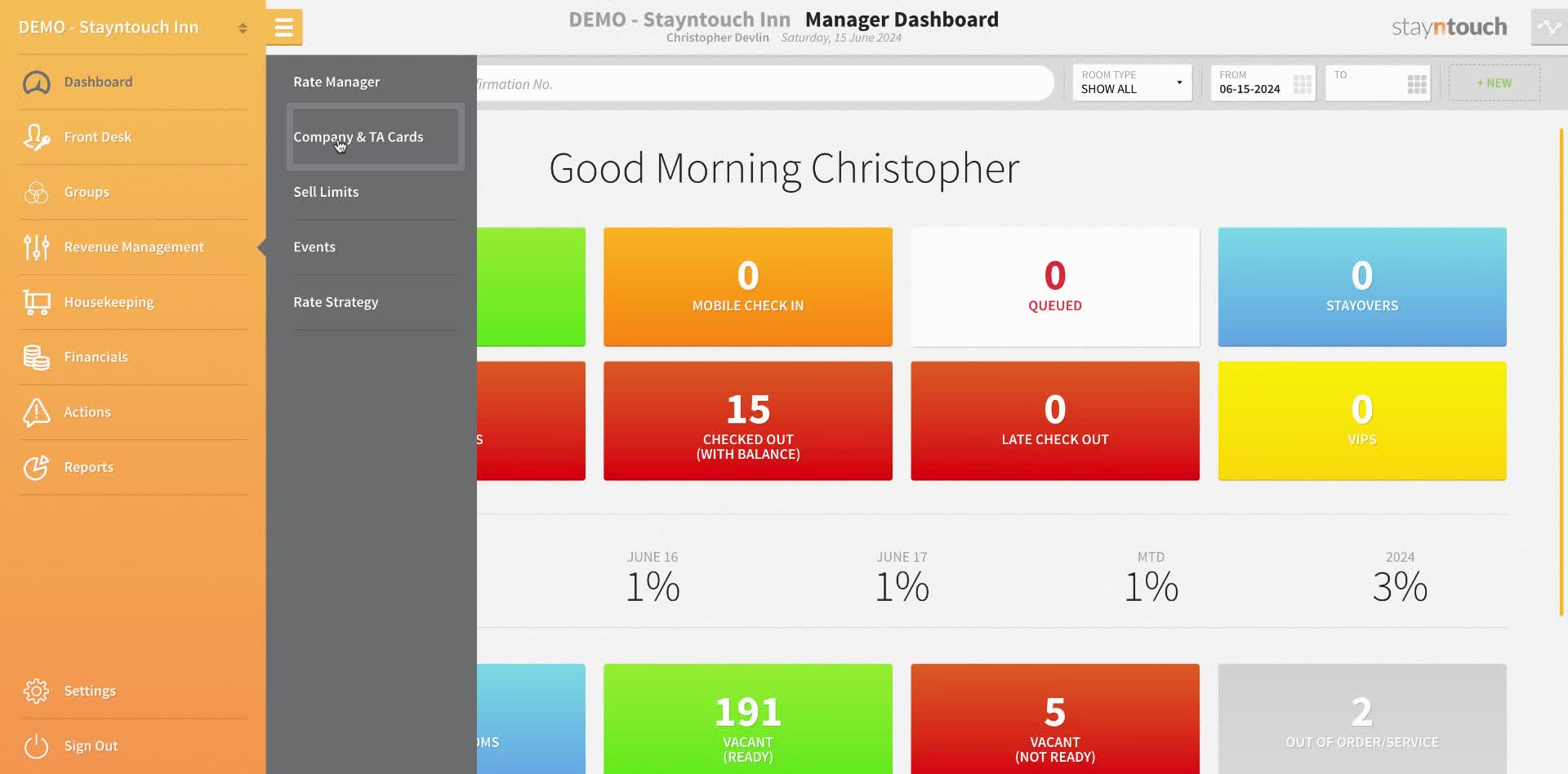Expand the hotel selector DEMO - Stayntouch Inn

[x=133, y=27]
